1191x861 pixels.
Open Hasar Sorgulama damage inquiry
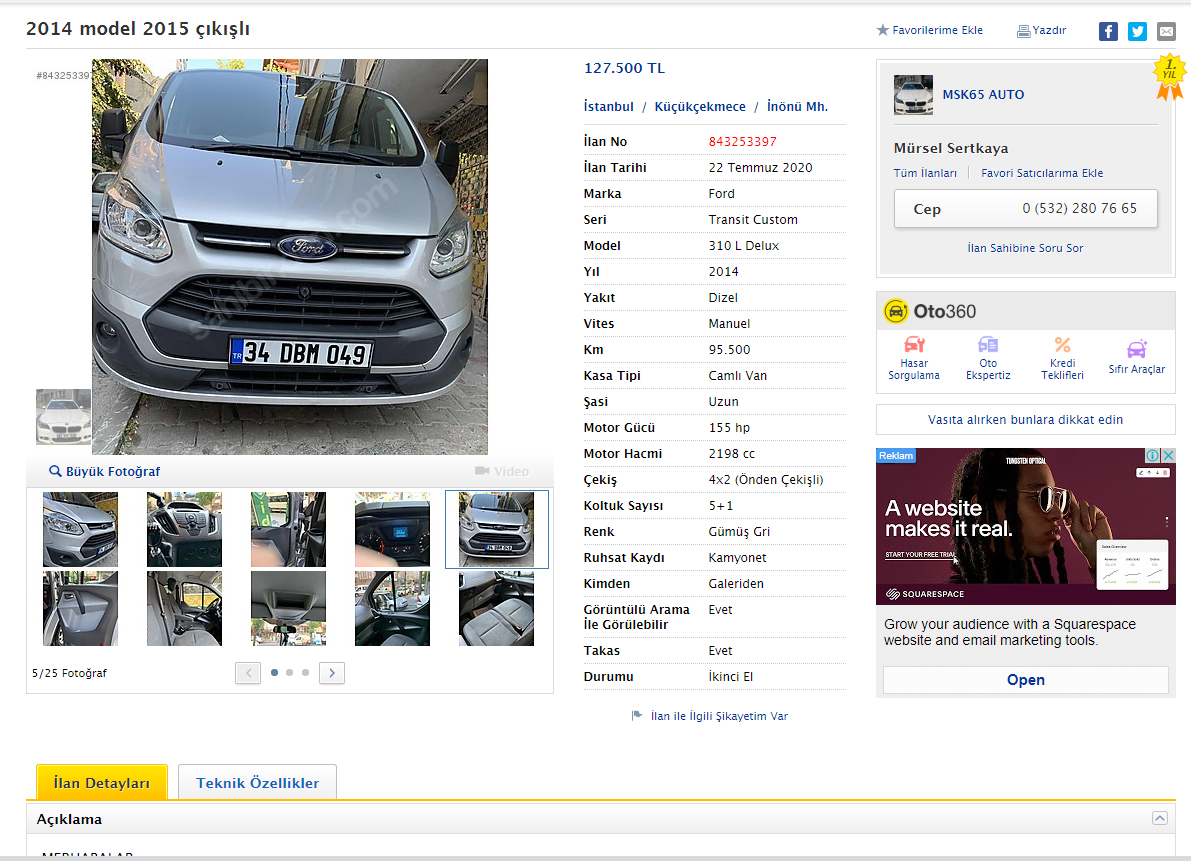pyautogui.click(x=914, y=358)
